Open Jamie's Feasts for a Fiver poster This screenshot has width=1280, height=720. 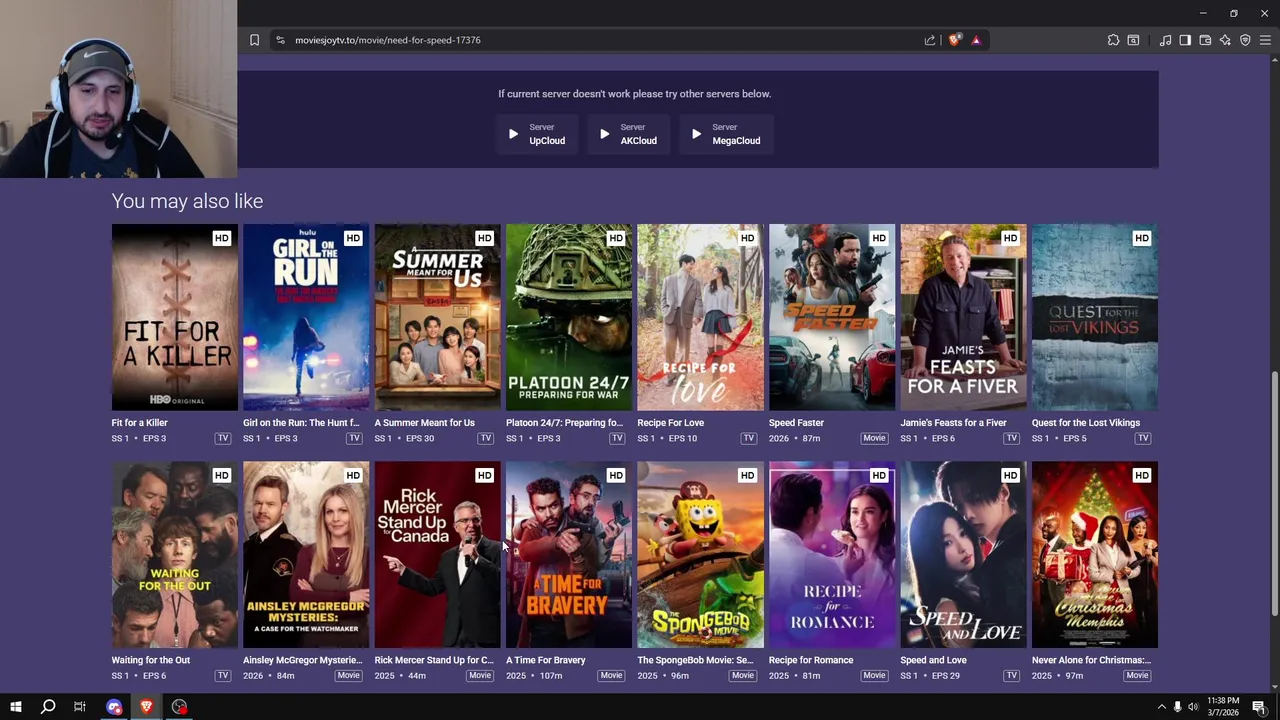click(x=964, y=317)
